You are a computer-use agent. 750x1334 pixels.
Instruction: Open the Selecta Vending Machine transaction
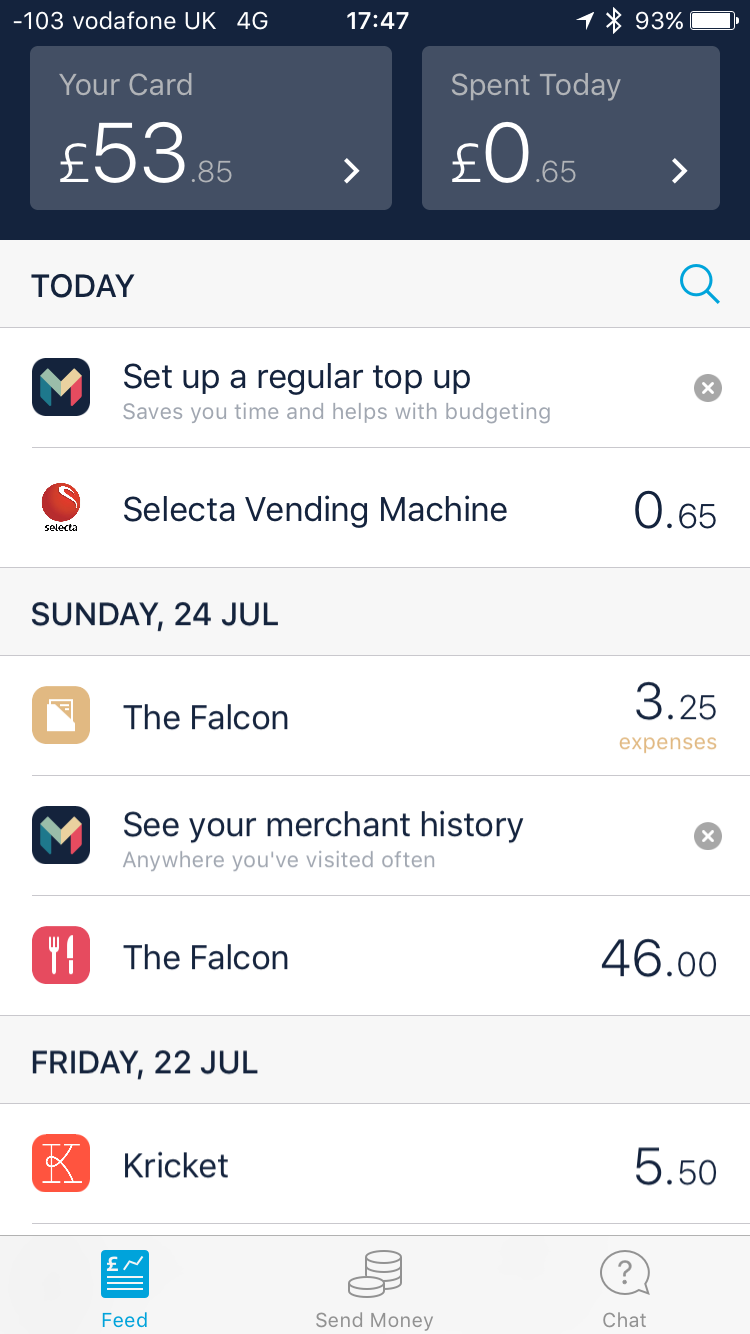315,509
